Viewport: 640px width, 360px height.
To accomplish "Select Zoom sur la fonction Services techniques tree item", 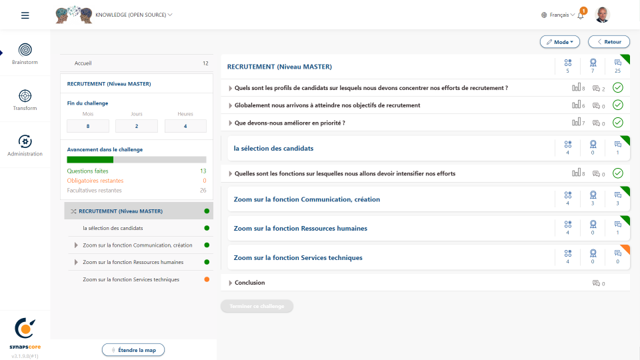I will click(x=131, y=280).
